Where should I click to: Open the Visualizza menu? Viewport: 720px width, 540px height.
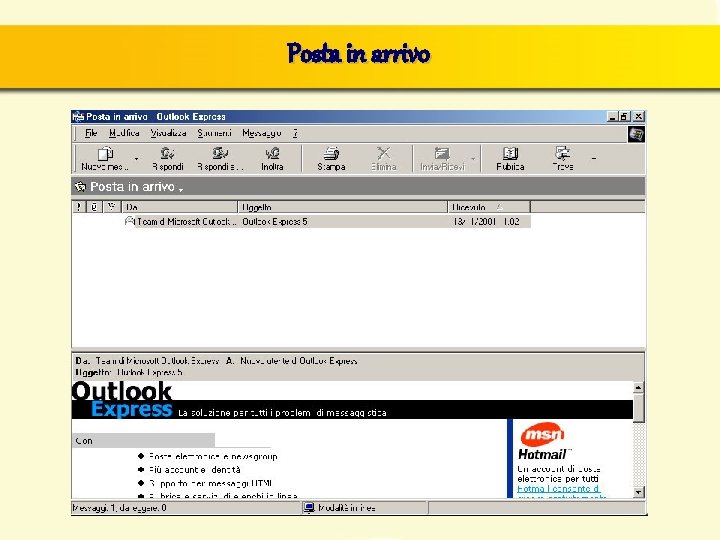coord(169,133)
